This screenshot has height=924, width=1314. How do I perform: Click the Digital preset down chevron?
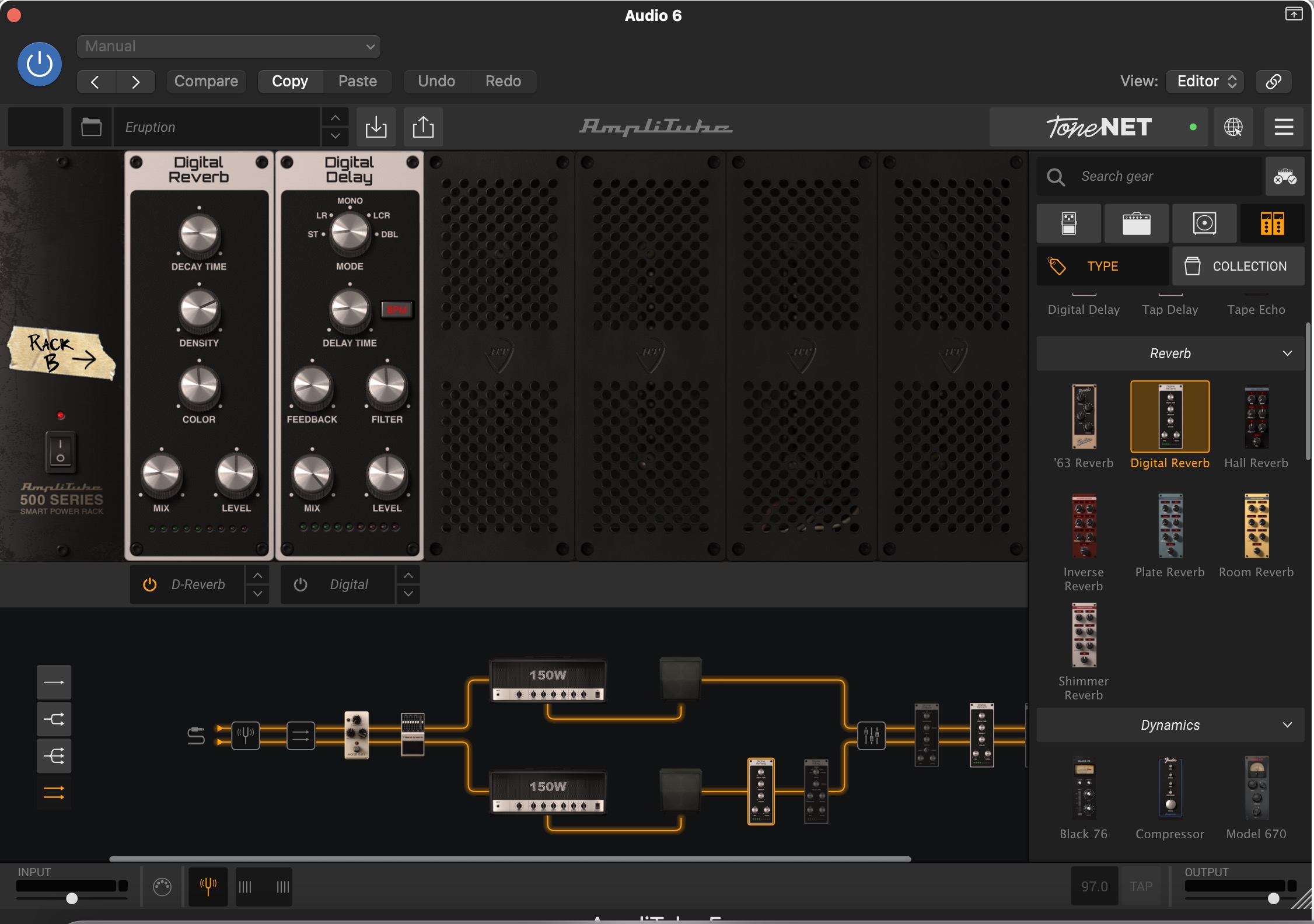coord(408,594)
